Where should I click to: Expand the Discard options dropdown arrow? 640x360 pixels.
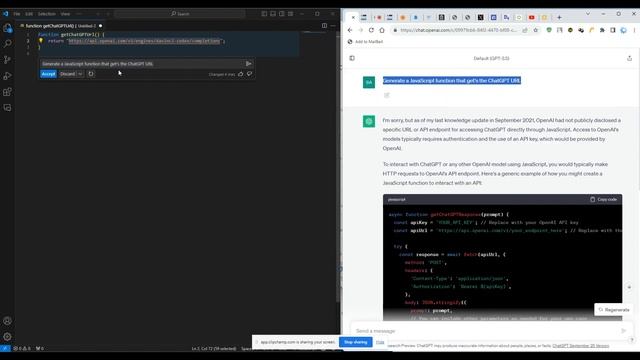80,74
